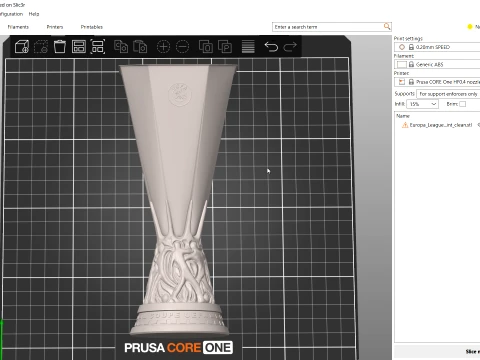Image resolution: width=480 pixels, height=360 pixels.
Task: Click the trash can Delete all icon
Action: click(60, 46)
